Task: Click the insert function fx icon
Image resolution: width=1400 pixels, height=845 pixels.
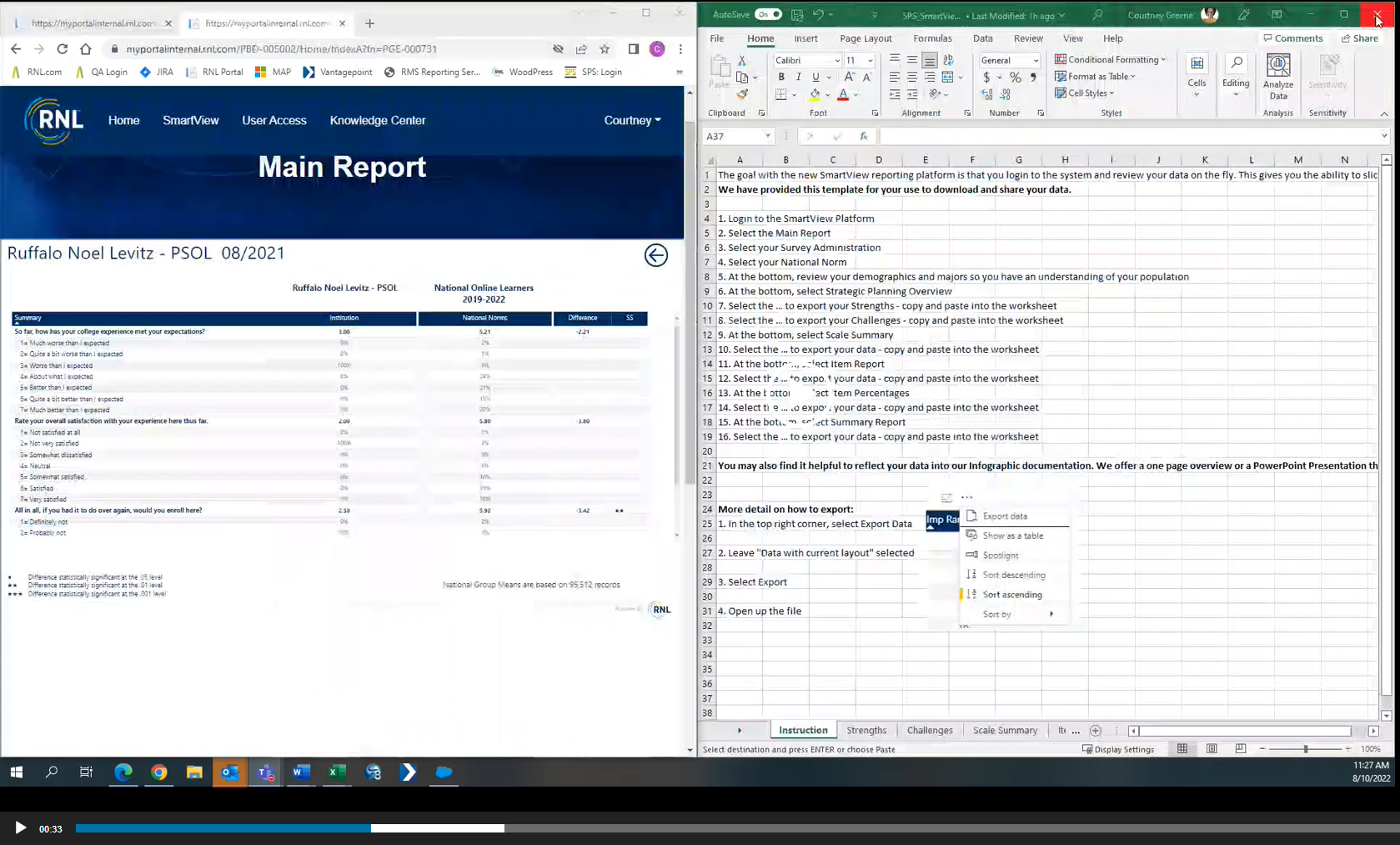Action: (x=864, y=136)
